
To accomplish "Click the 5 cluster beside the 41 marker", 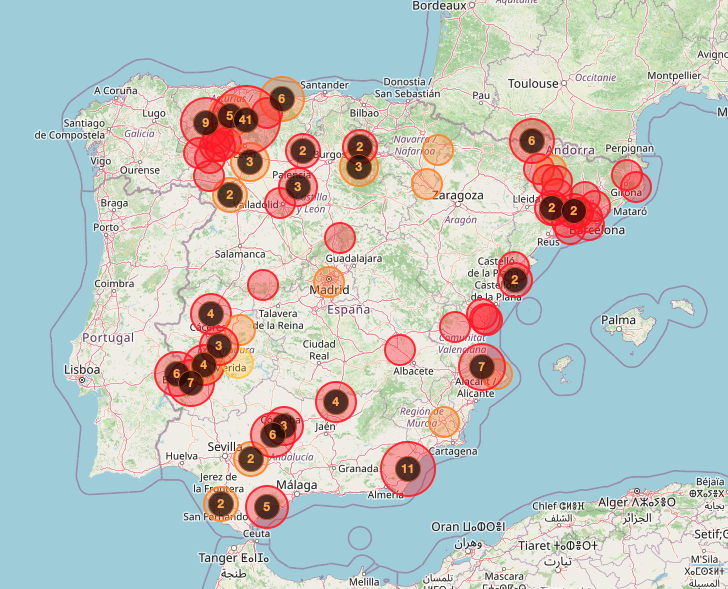I will point(229,116).
